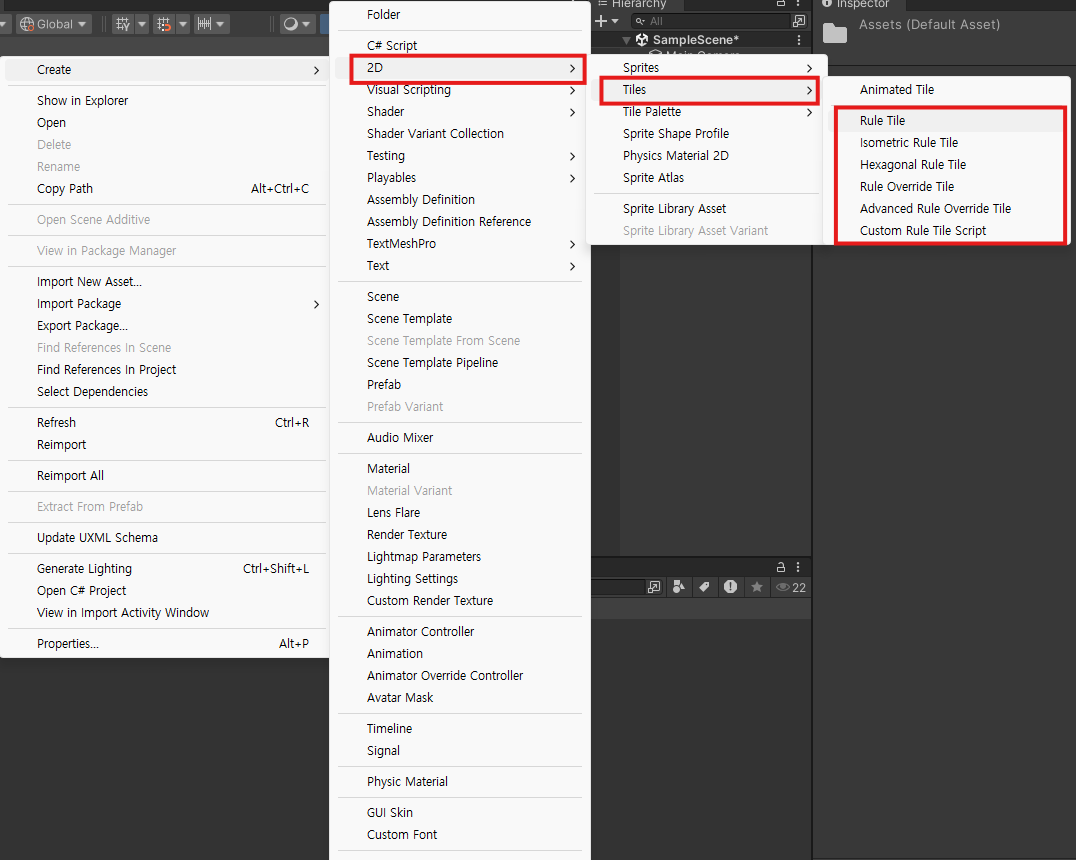Create a Sprite Shape Profile

tap(706, 134)
